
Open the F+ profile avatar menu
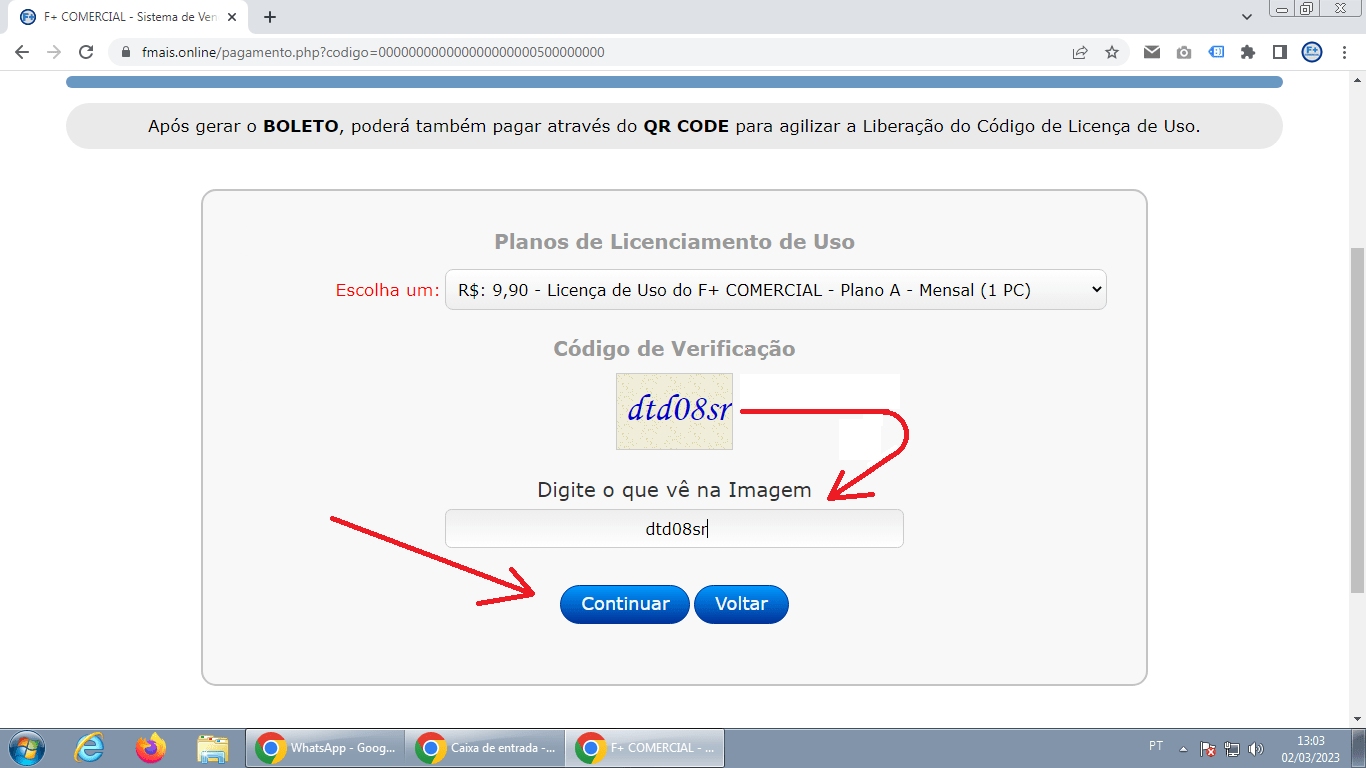point(1312,52)
